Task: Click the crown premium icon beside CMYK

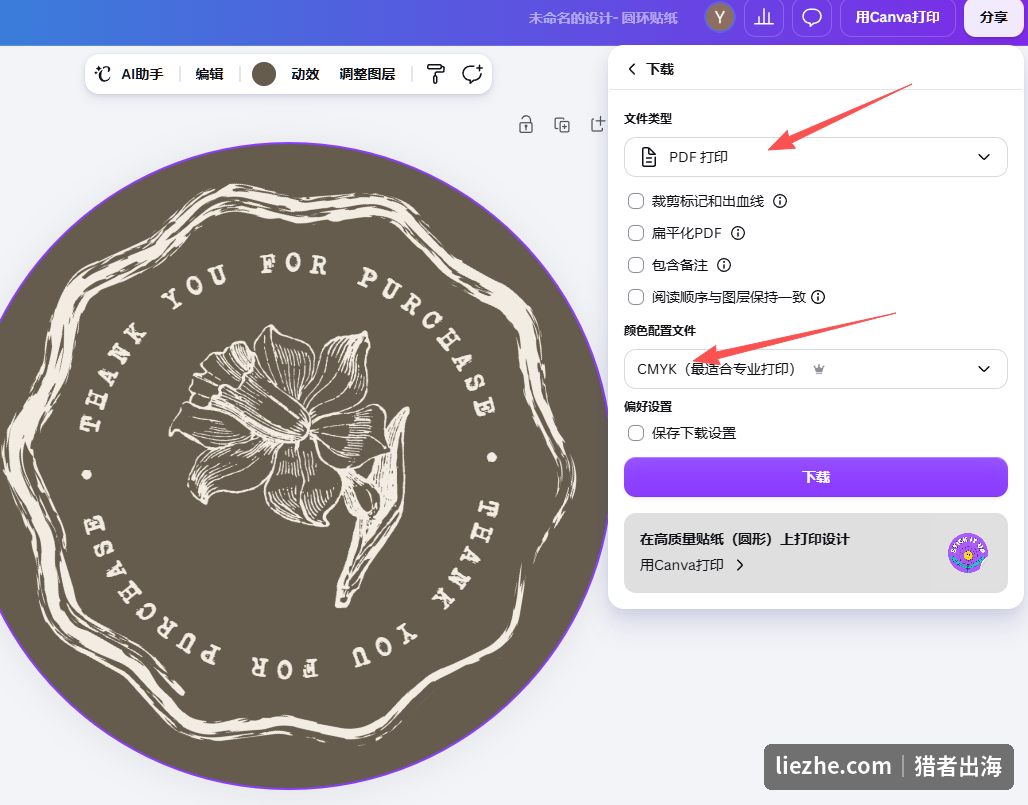Action: [818, 369]
